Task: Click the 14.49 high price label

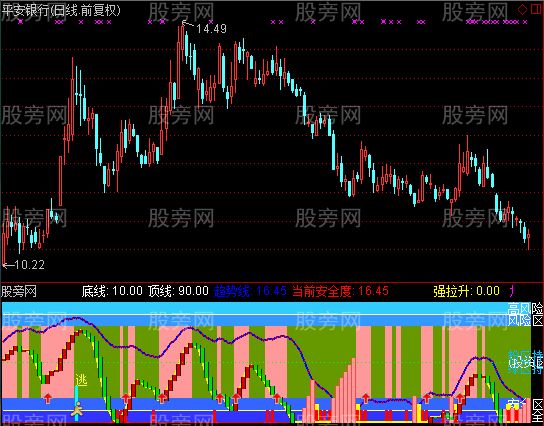Action: [211, 29]
